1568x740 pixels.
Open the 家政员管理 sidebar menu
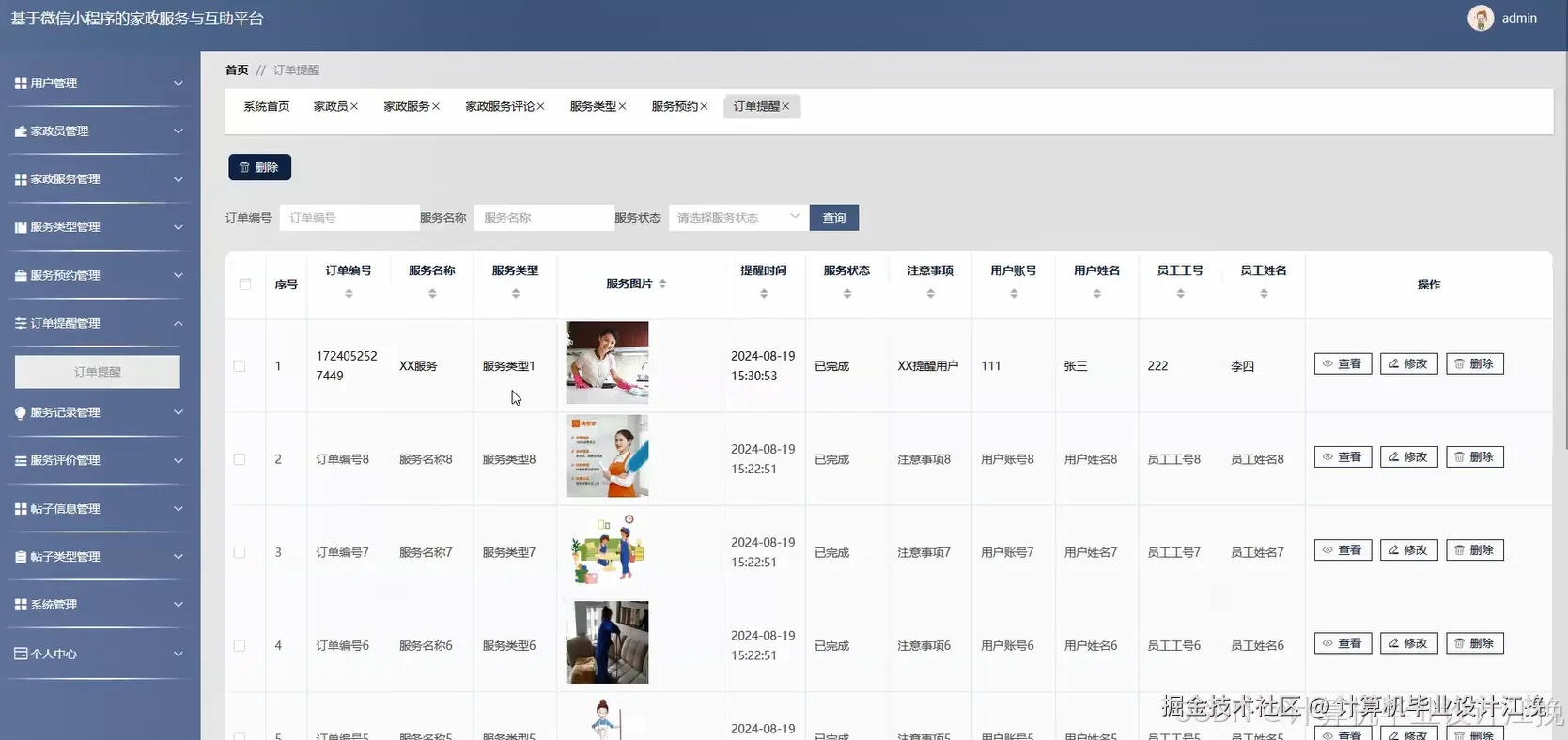(99, 131)
